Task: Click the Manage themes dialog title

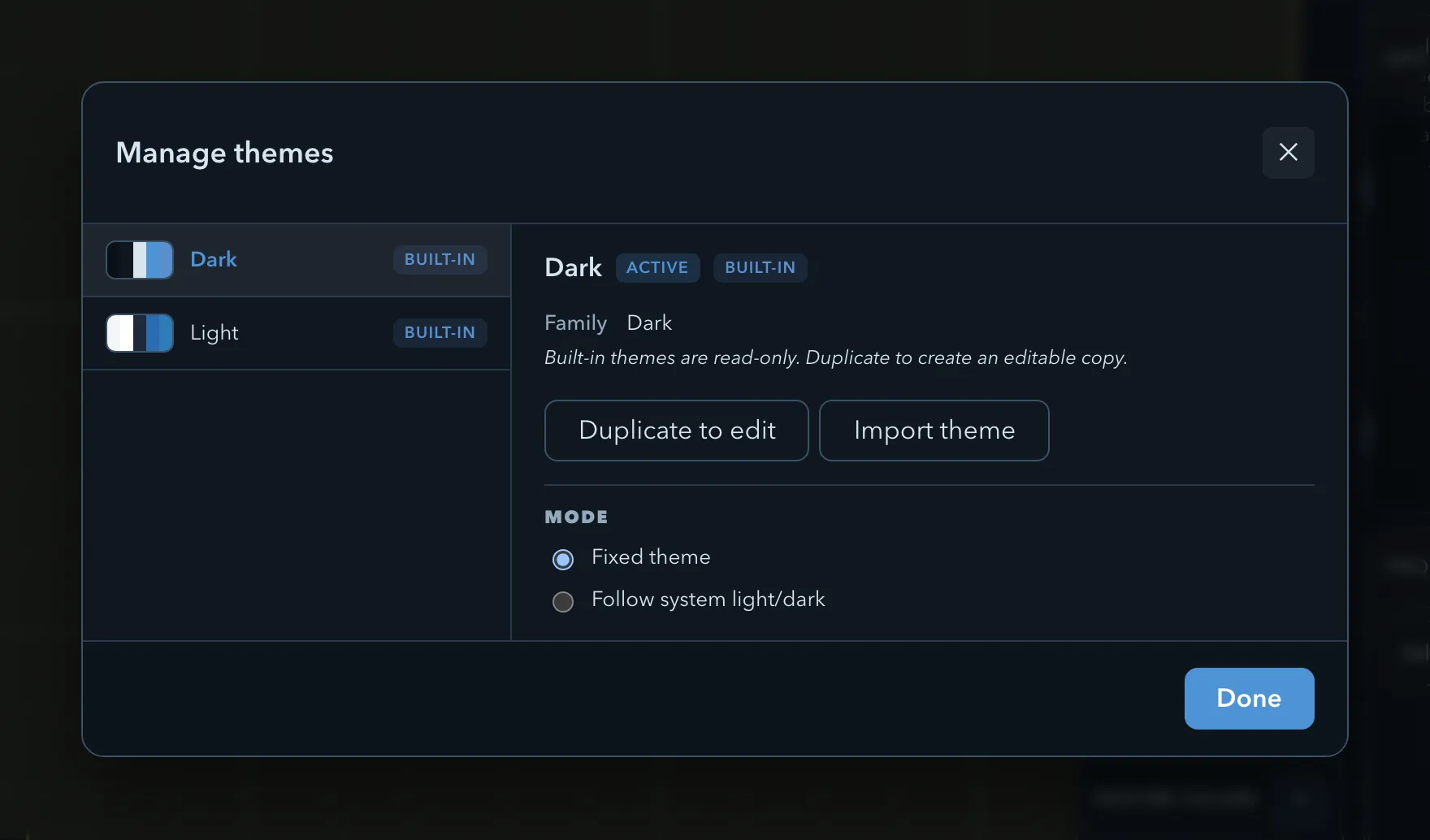Action: point(224,153)
